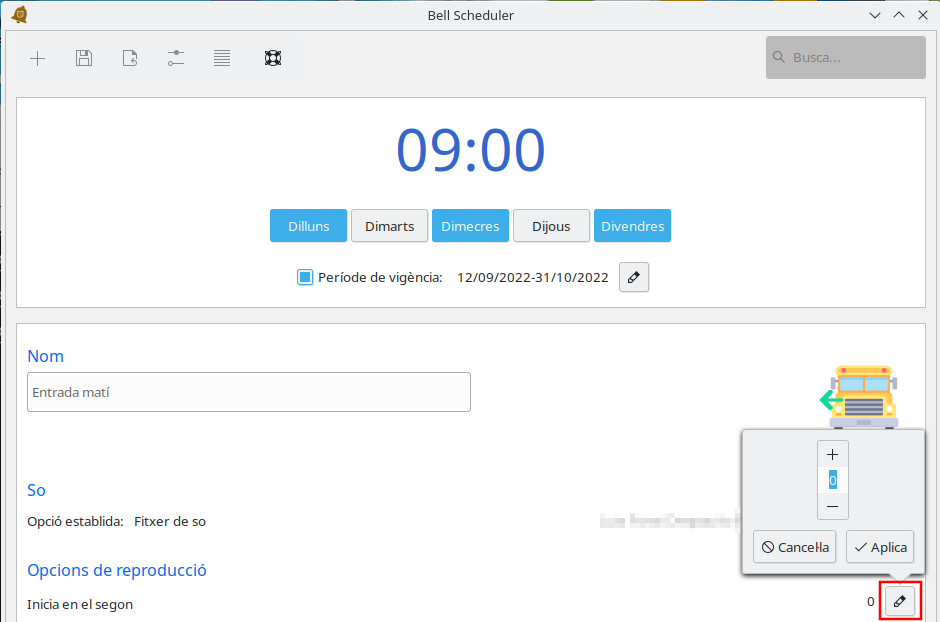940x622 pixels.
Task: Click the save floppy disk icon
Action: tap(84, 58)
